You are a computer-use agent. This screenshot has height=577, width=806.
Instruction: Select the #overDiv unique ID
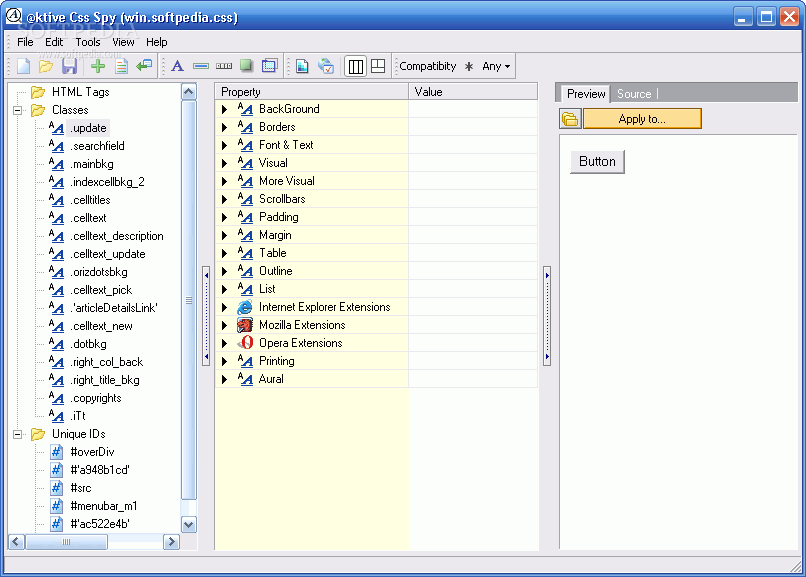click(x=93, y=452)
